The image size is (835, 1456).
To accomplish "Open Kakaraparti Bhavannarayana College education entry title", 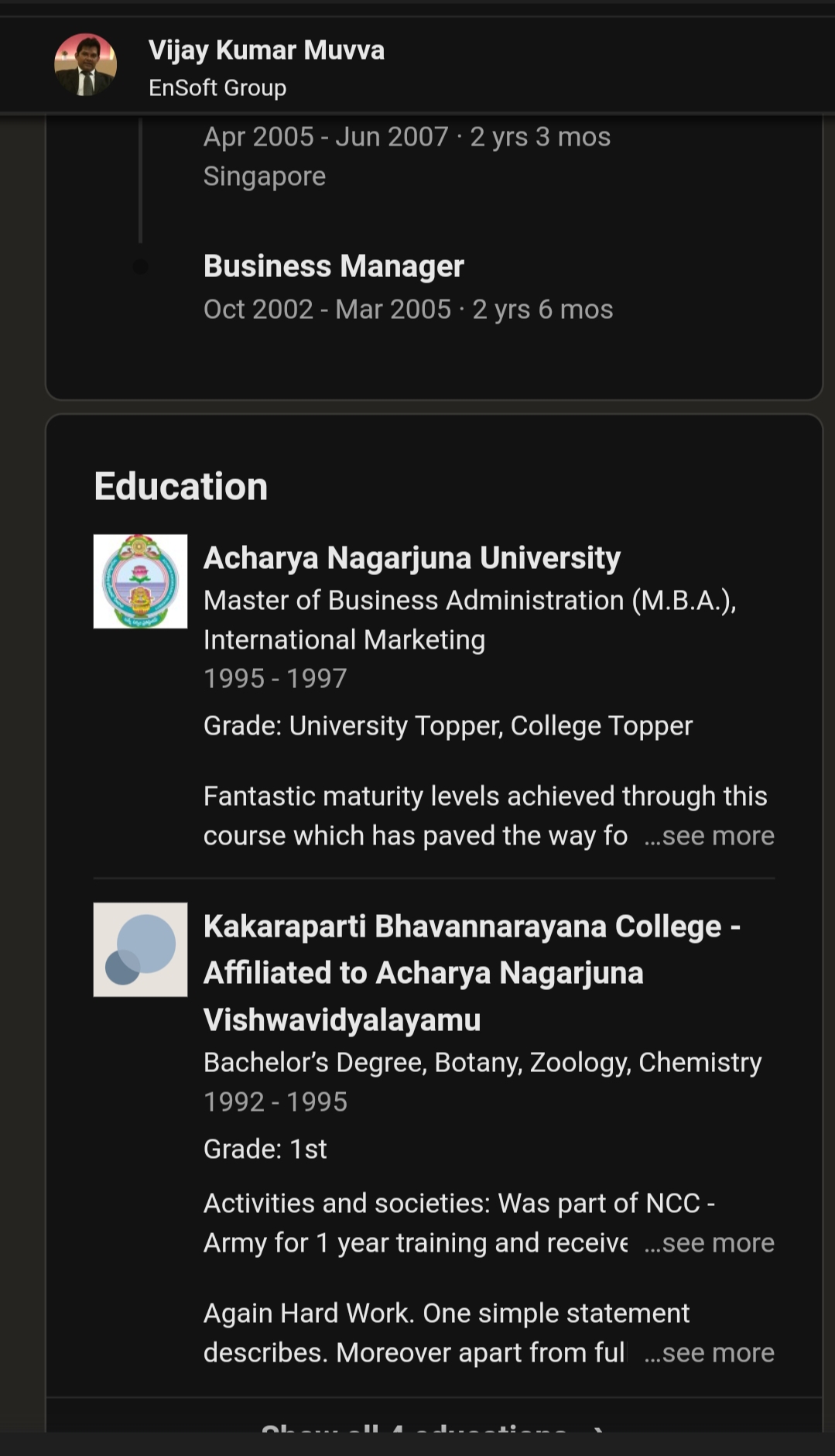I will 471,973.
